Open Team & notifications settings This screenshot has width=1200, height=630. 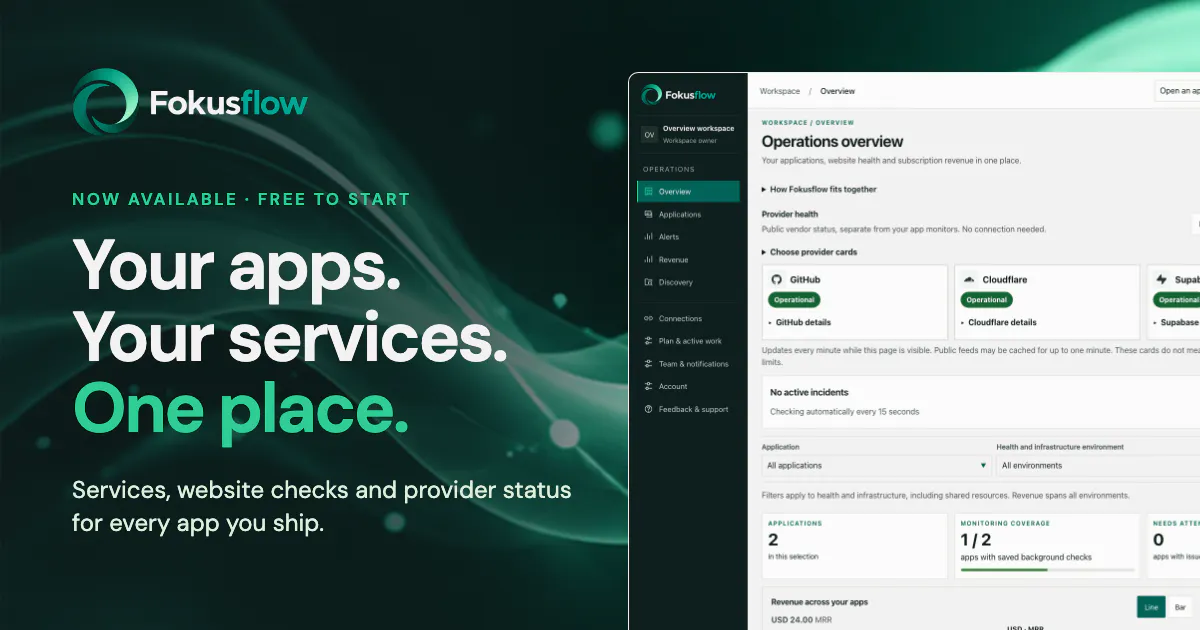click(688, 364)
